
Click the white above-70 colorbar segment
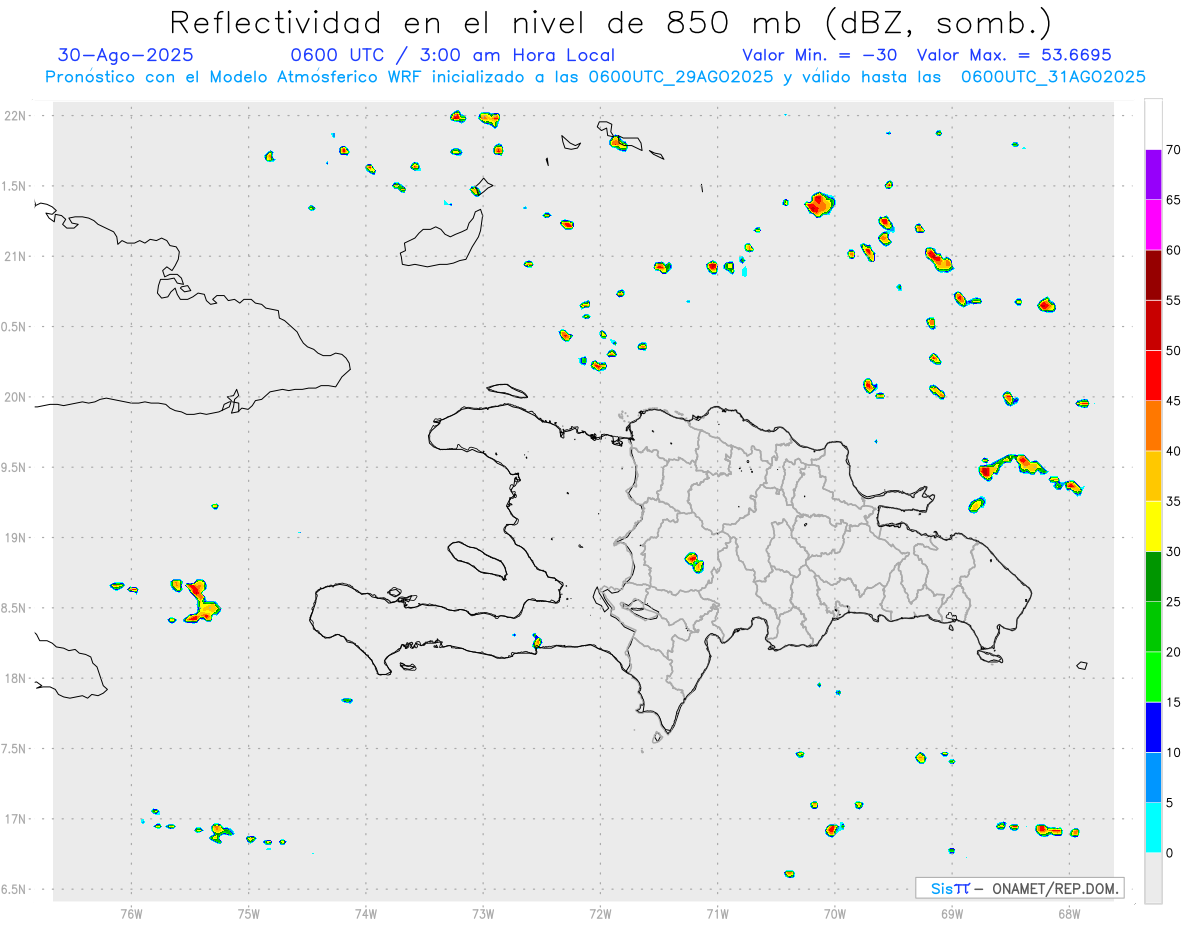[1153, 124]
